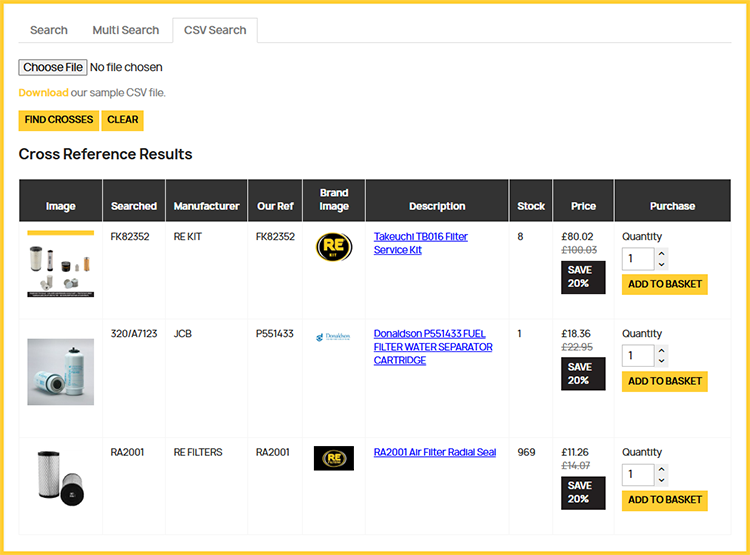Open the Takeuchi filter kit product image
The width and height of the screenshot is (750, 555).
coord(61,264)
